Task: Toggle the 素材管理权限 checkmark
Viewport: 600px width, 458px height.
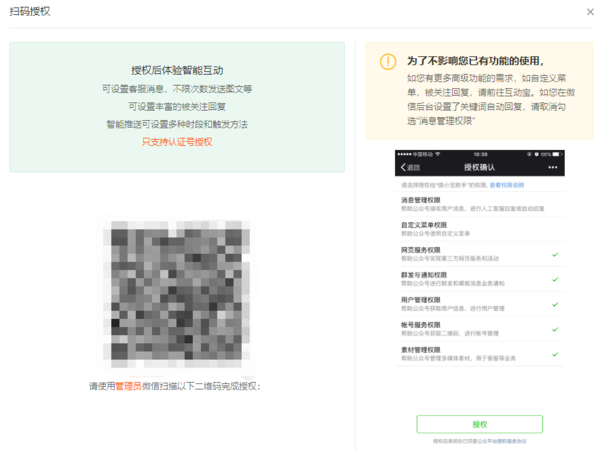Action: pos(555,354)
